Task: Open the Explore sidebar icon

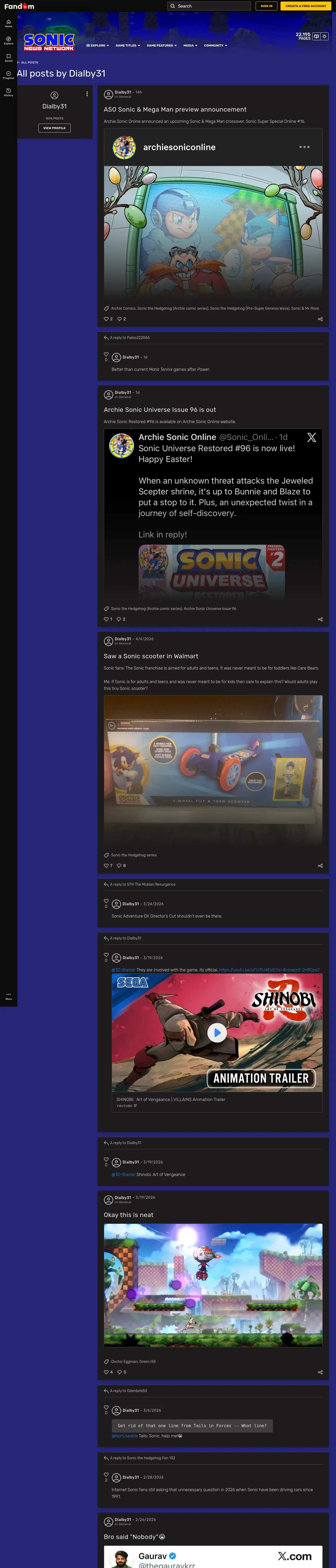Action: [9, 40]
